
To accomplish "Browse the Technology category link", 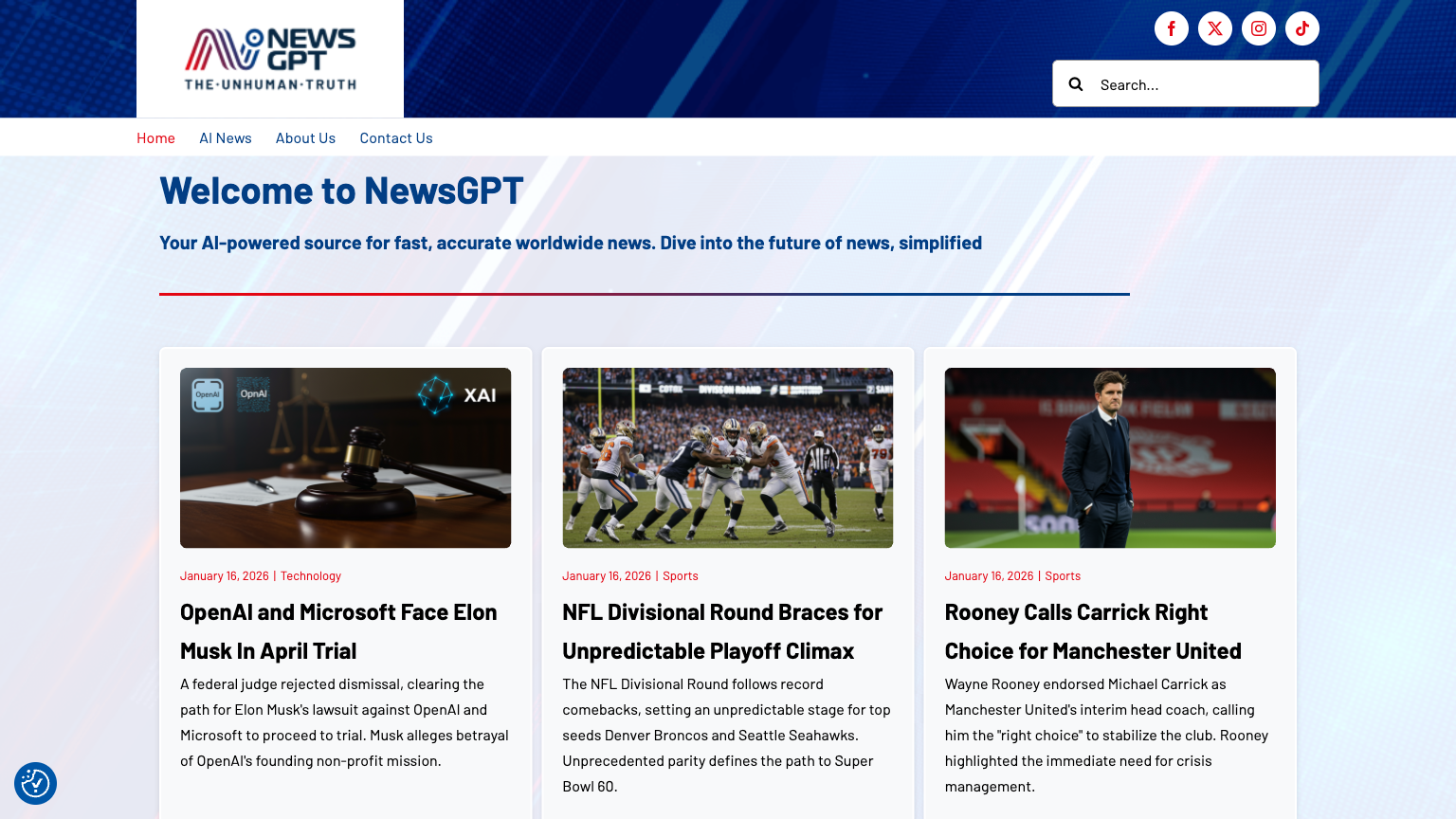I will pyautogui.click(x=311, y=575).
